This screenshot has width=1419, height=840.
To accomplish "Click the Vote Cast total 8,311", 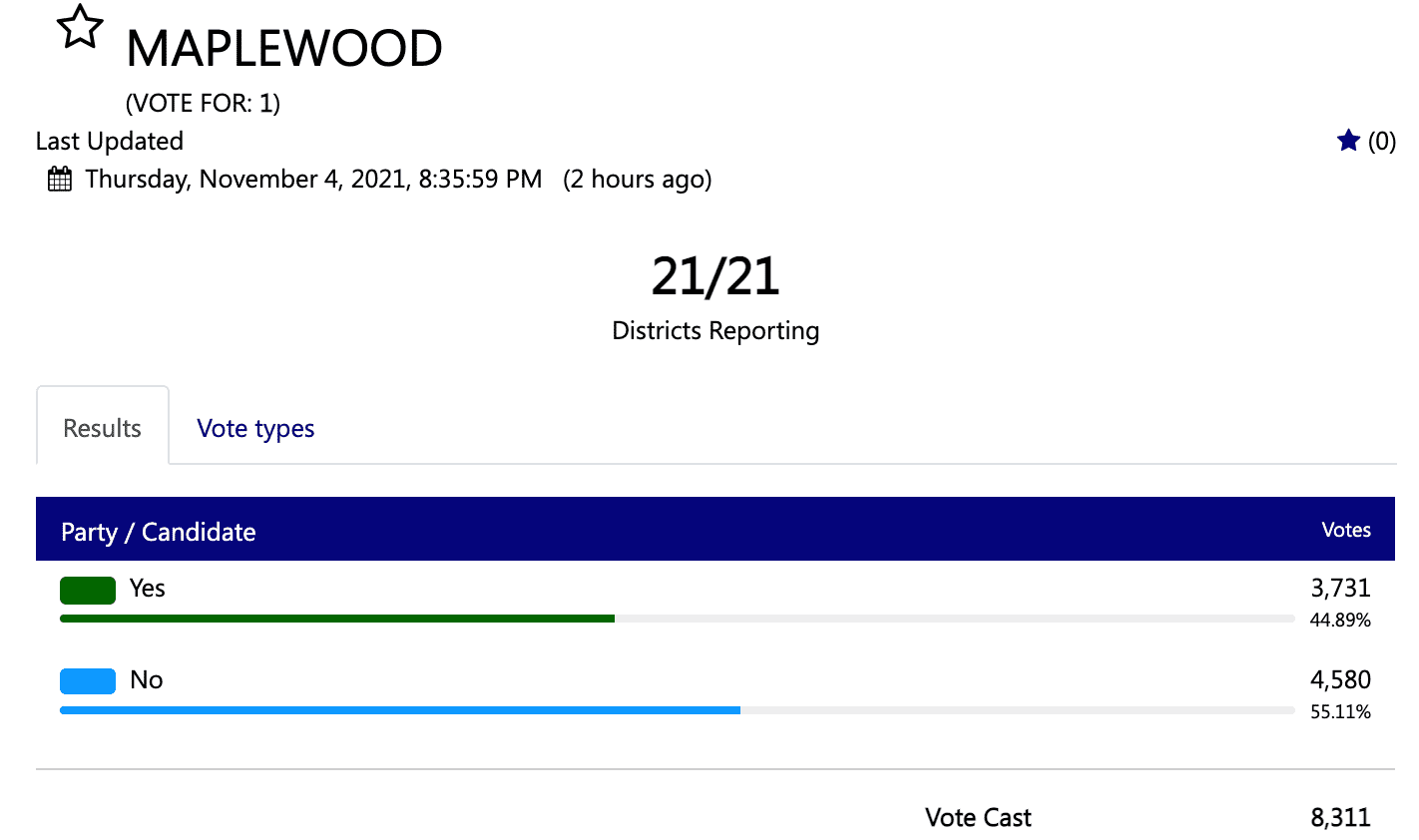I will 1340,817.
